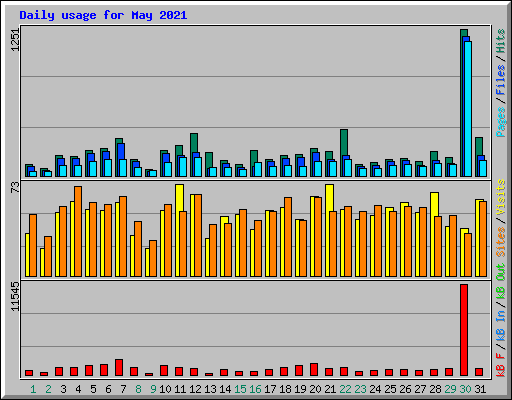Click day 29 on the x-axis
Viewport: 512px width, 400px height.
click(x=450, y=389)
